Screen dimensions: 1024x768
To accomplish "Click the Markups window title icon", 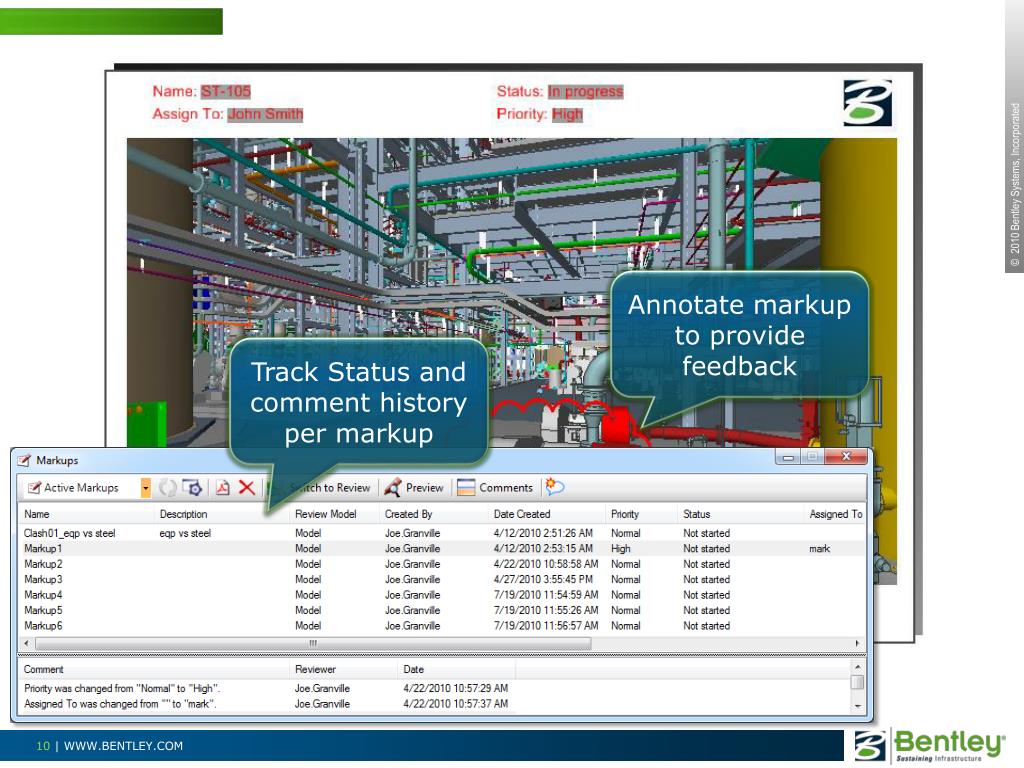I will tap(24, 460).
